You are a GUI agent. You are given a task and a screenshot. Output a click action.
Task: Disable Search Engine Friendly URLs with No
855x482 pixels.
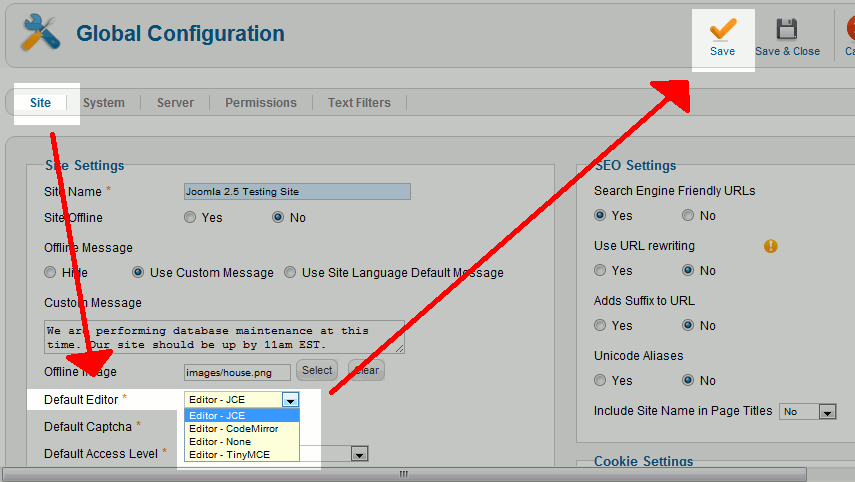688,215
